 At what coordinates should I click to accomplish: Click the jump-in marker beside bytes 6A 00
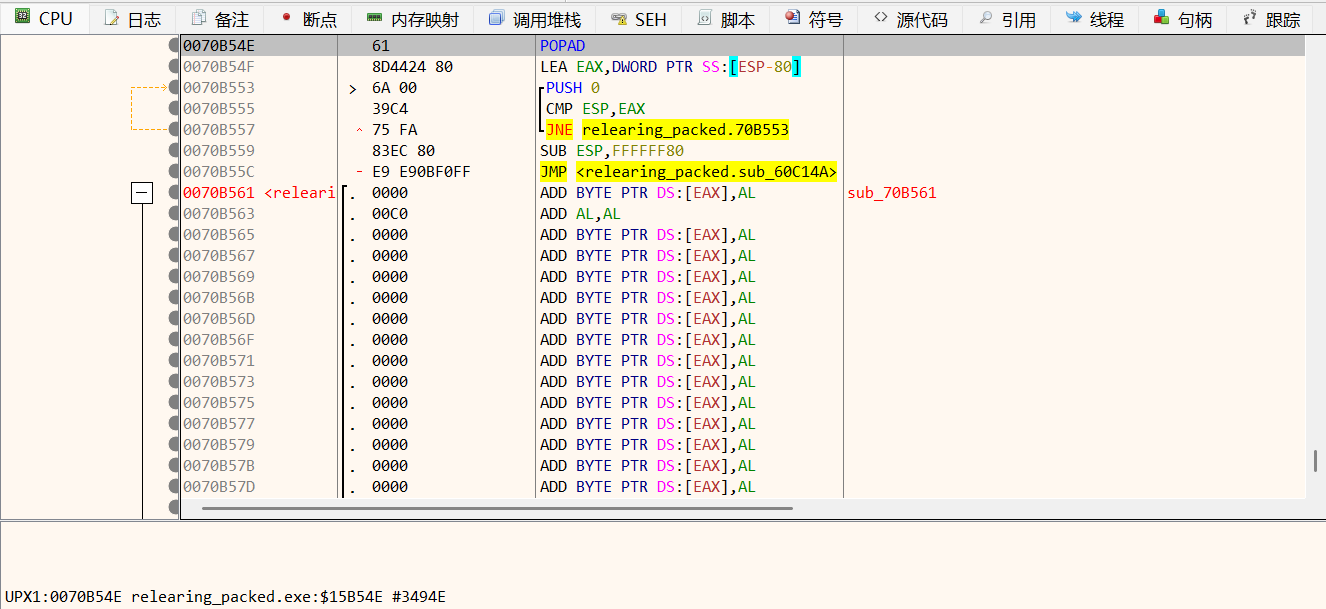click(352, 89)
